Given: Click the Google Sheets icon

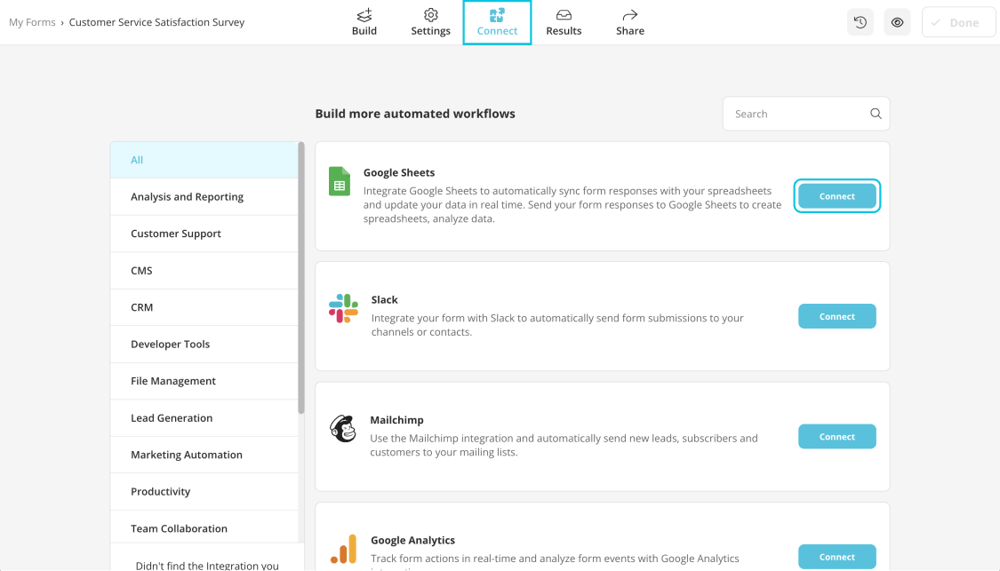Looking at the screenshot, I should pyautogui.click(x=339, y=181).
